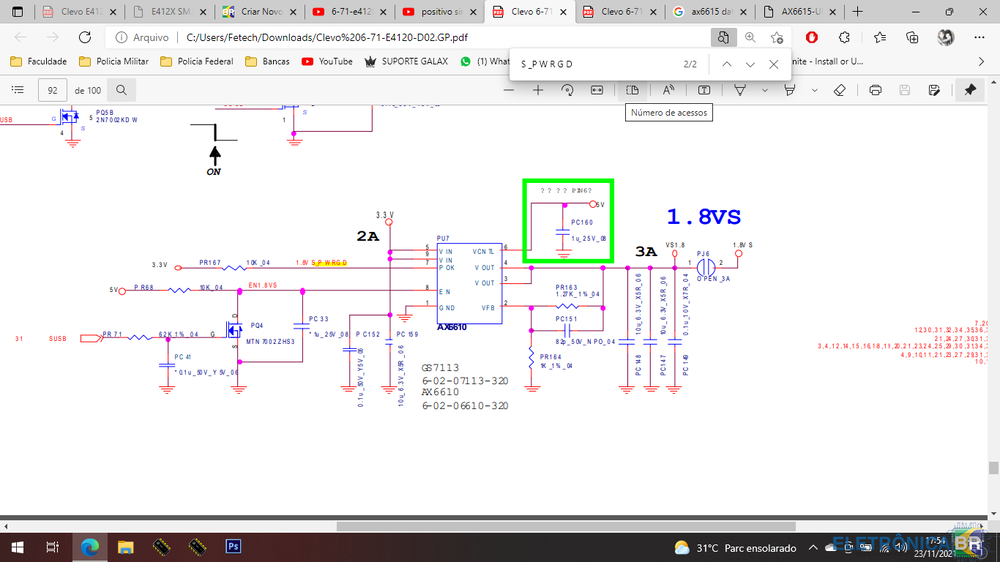The image size is (1000, 562).
Task: Open the PDF table of contents sidebar
Action: (17, 90)
